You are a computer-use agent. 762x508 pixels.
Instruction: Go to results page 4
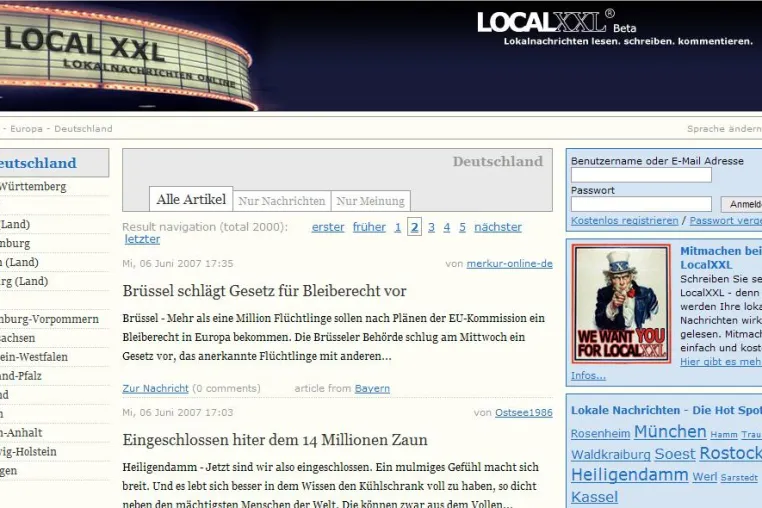[447, 227]
